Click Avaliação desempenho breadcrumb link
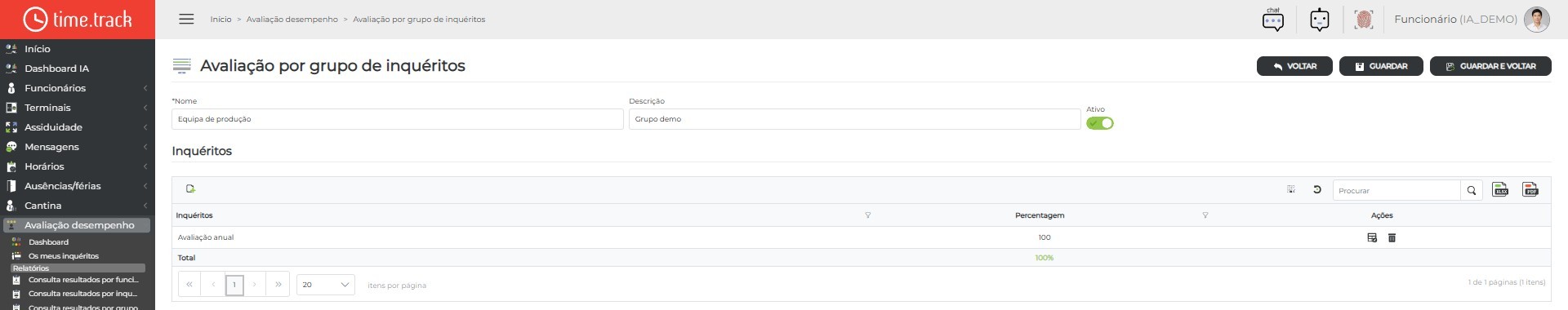This screenshot has height=310, width=1568. [x=292, y=20]
